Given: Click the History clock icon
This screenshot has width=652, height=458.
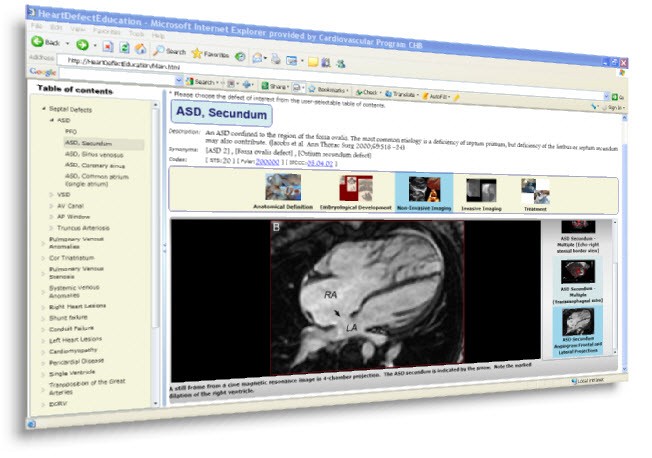Looking at the screenshot, I should pos(240,57).
